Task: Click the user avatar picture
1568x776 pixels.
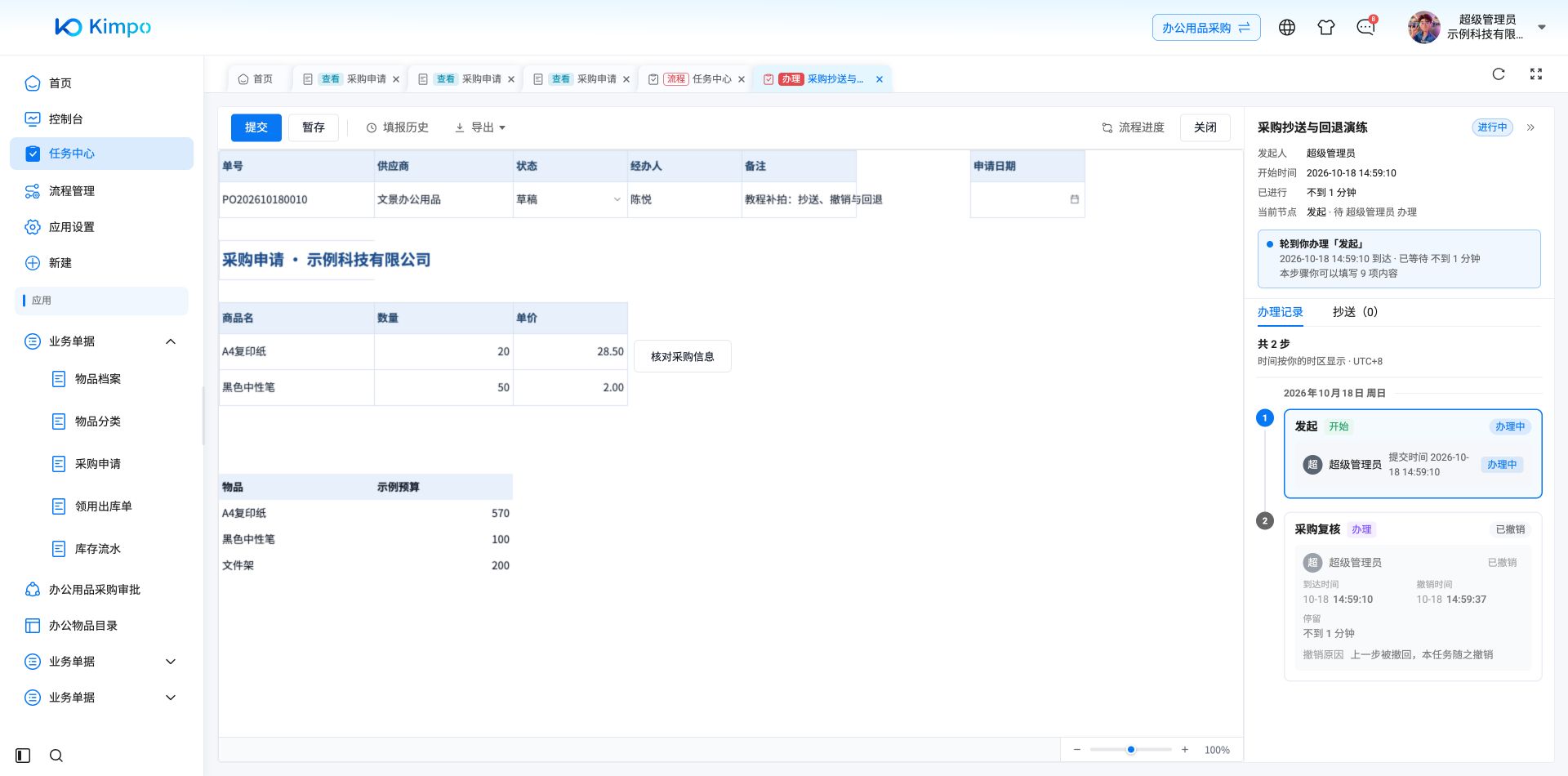Action: (1424, 28)
